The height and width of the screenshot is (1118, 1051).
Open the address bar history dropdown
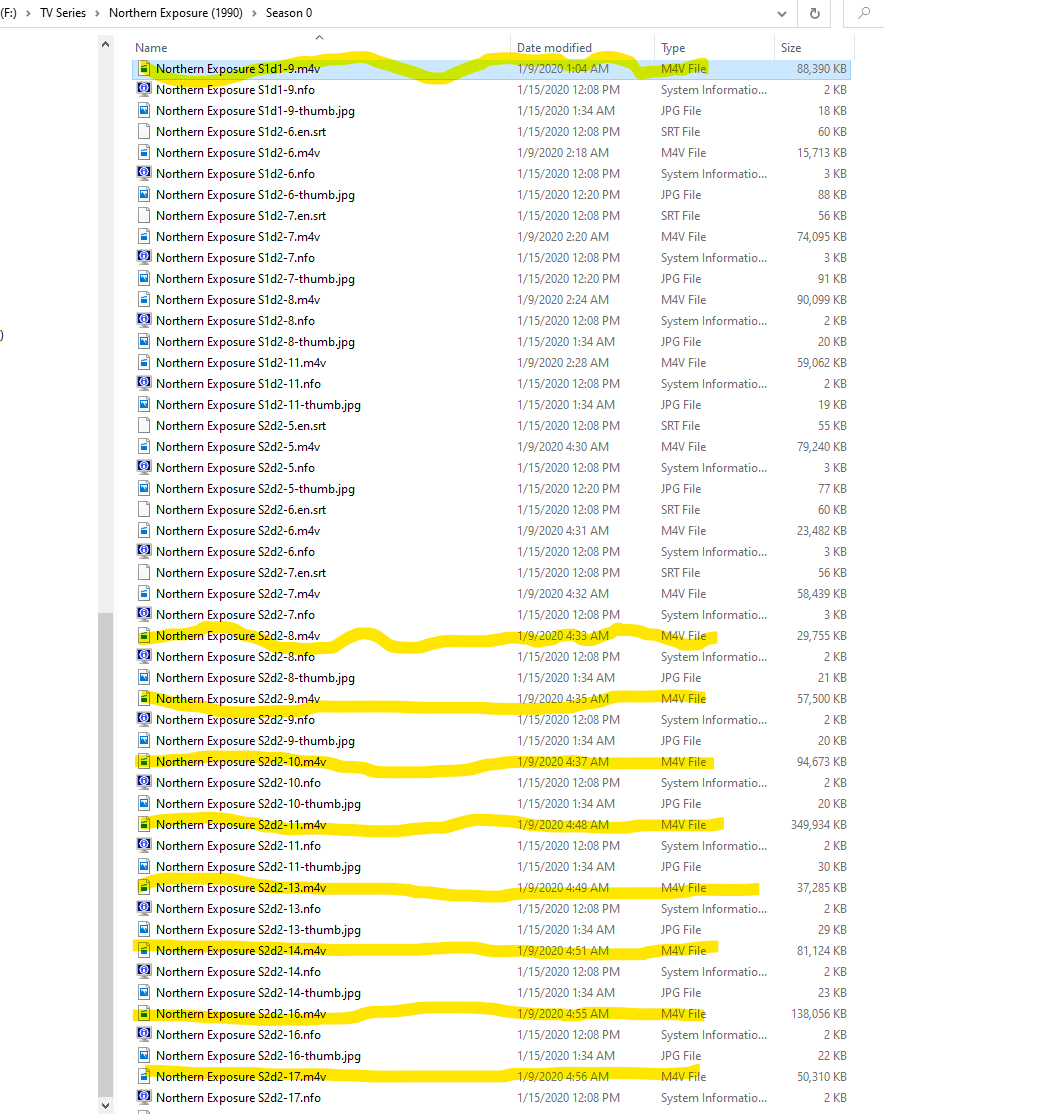(x=781, y=14)
